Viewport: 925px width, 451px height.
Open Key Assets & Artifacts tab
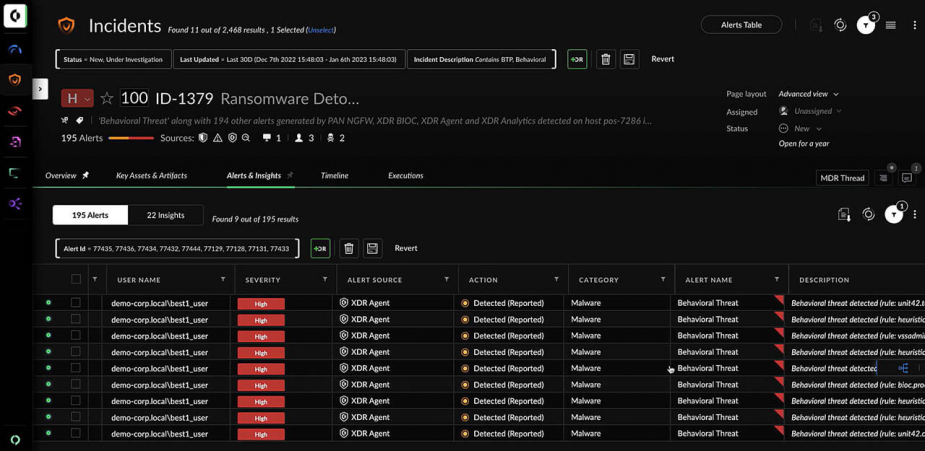click(x=152, y=176)
